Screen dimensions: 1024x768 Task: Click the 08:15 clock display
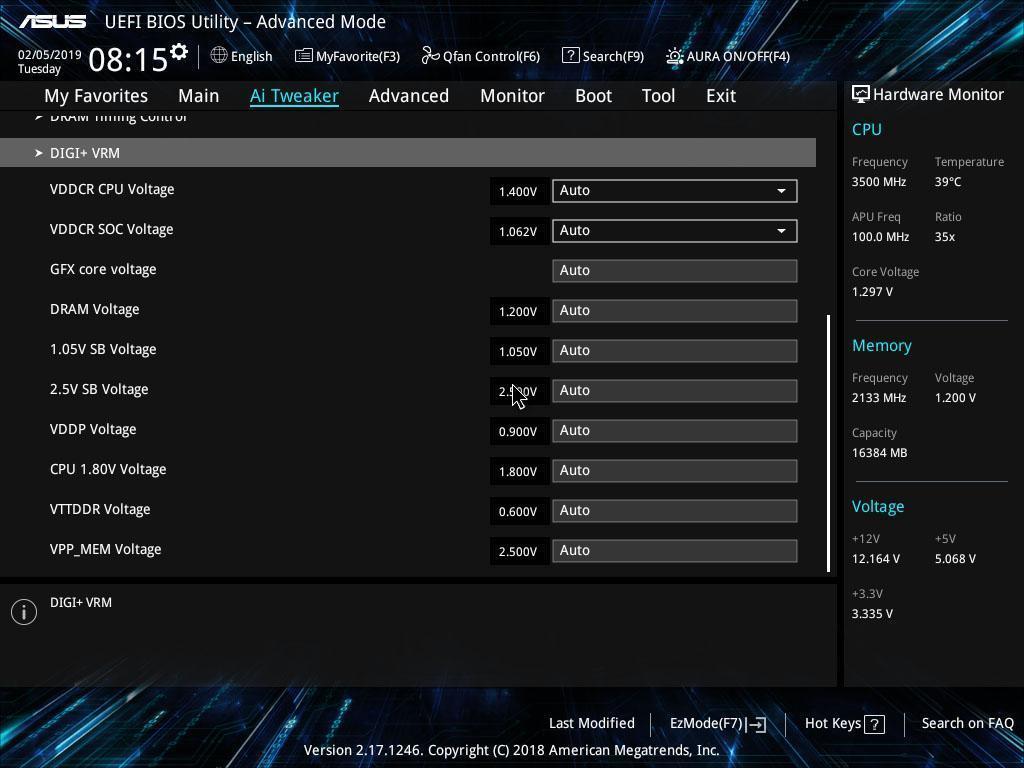pos(128,59)
